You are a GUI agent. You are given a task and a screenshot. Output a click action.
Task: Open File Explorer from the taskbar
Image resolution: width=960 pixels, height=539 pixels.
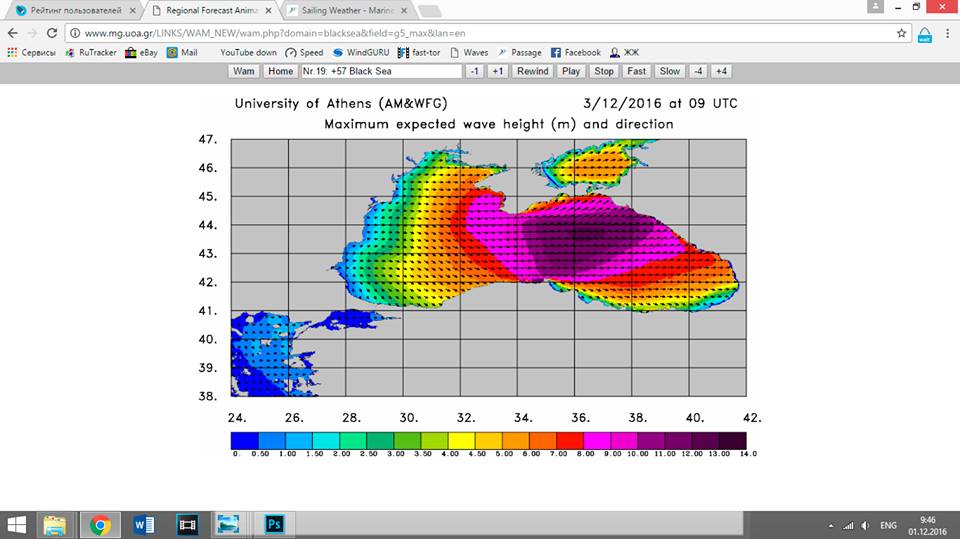click(55, 523)
